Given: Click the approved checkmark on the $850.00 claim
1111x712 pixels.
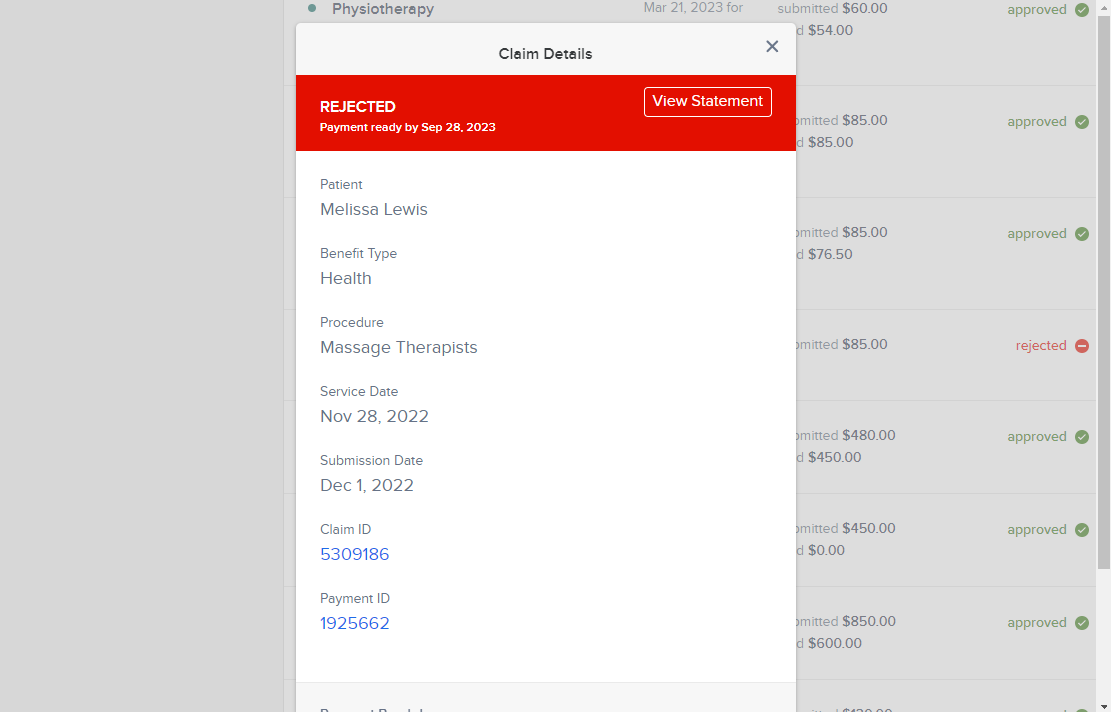Looking at the screenshot, I should (x=1082, y=622).
